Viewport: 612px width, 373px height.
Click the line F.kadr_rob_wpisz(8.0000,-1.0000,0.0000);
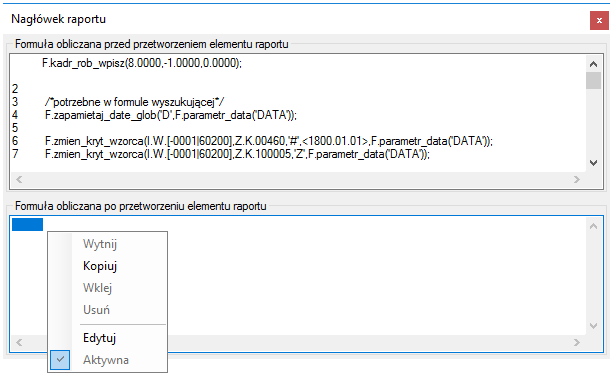pos(142,63)
